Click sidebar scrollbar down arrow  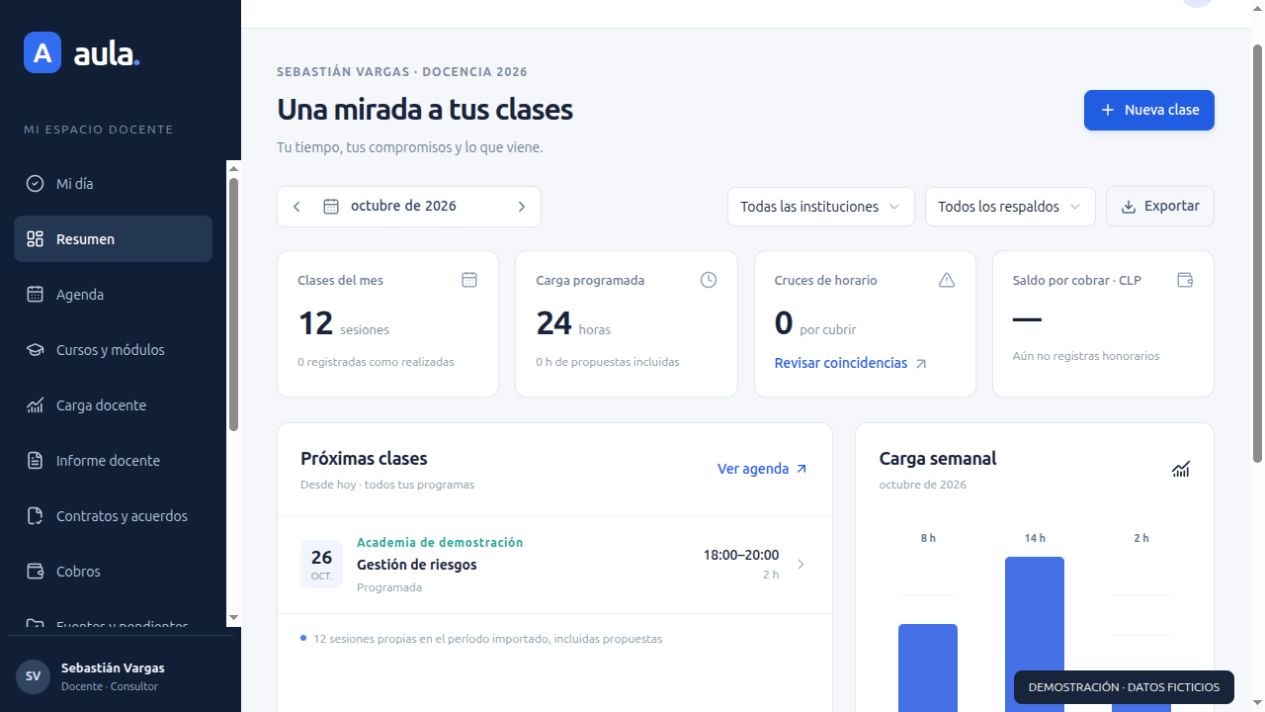234,618
